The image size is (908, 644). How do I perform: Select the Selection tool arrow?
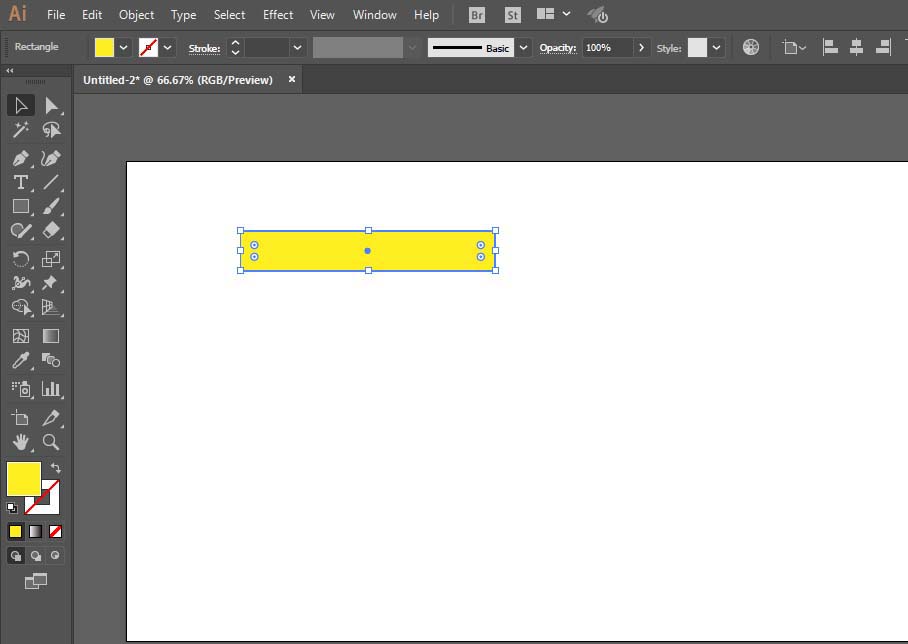[x=21, y=105]
